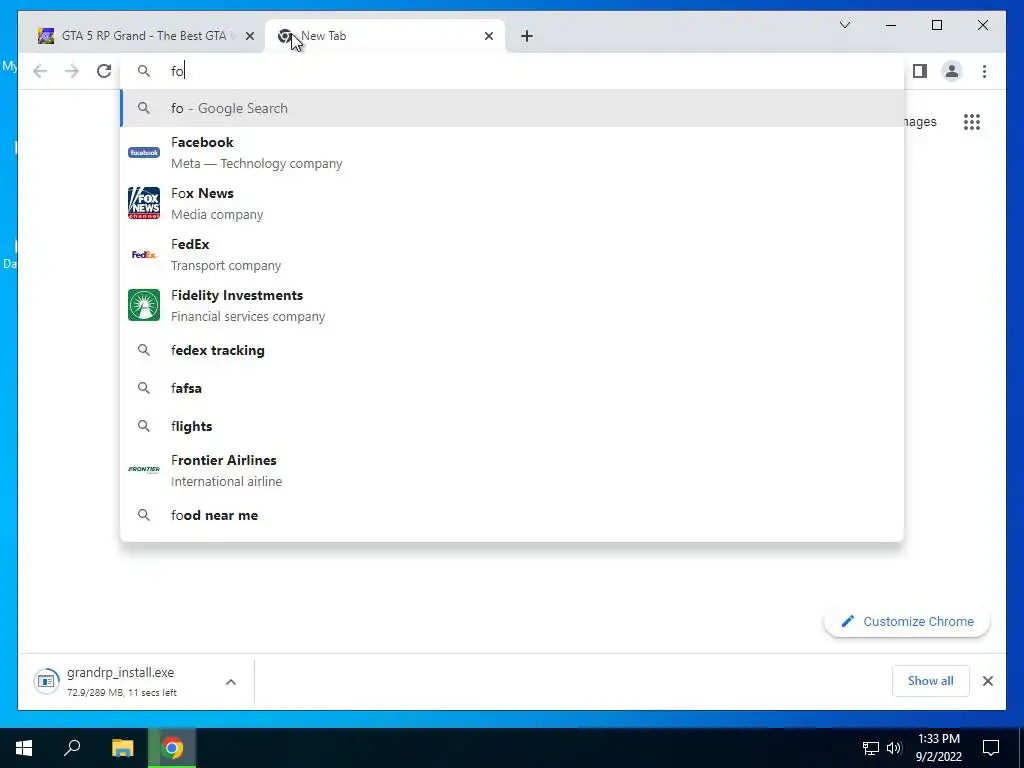The width and height of the screenshot is (1024, 768).
Task: Click the forward navigation arrow
Action: tap(72, 71)
